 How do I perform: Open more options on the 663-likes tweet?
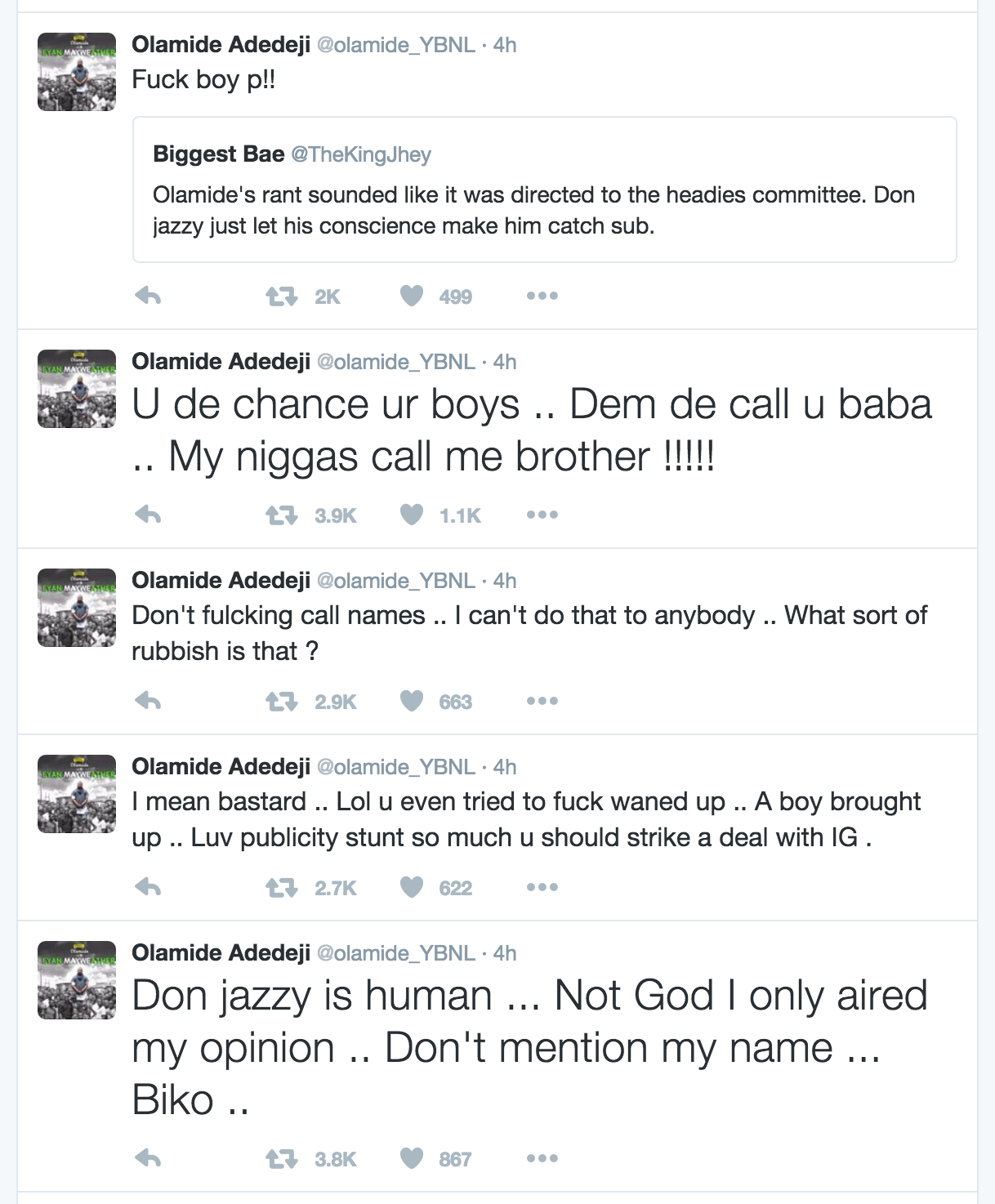[542, 701]
